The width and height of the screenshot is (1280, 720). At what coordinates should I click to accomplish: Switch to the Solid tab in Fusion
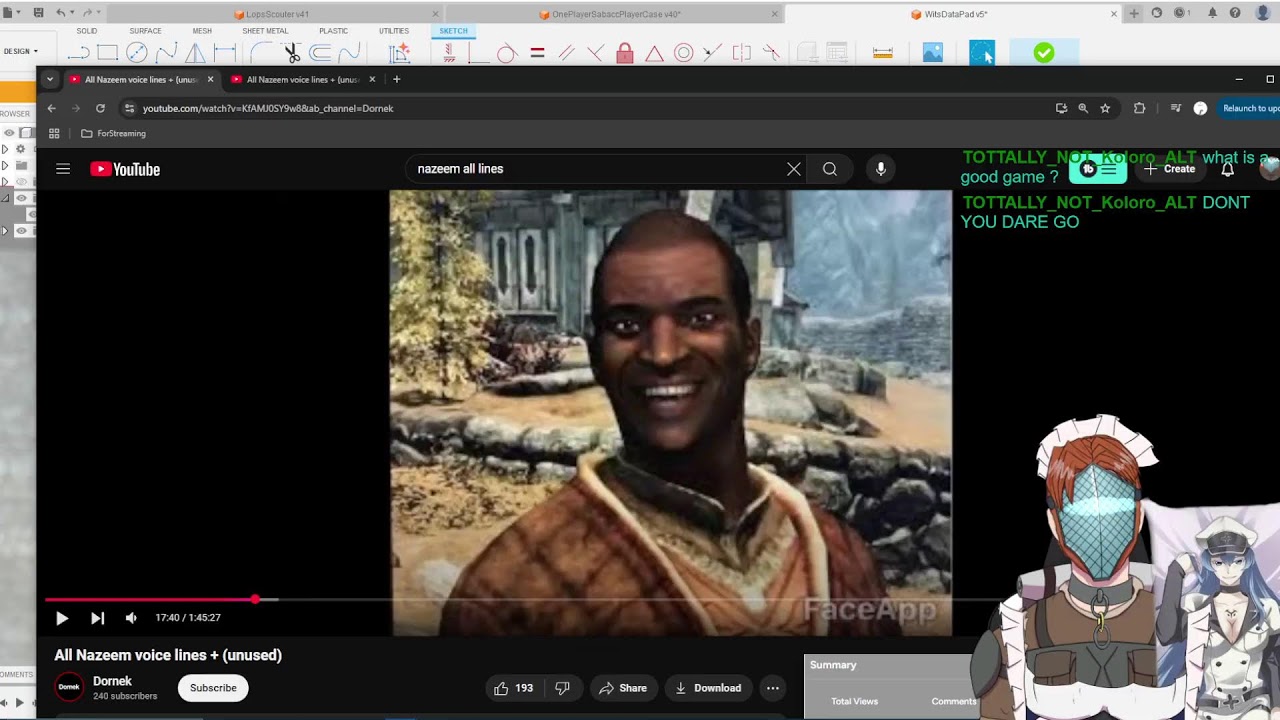87,31
